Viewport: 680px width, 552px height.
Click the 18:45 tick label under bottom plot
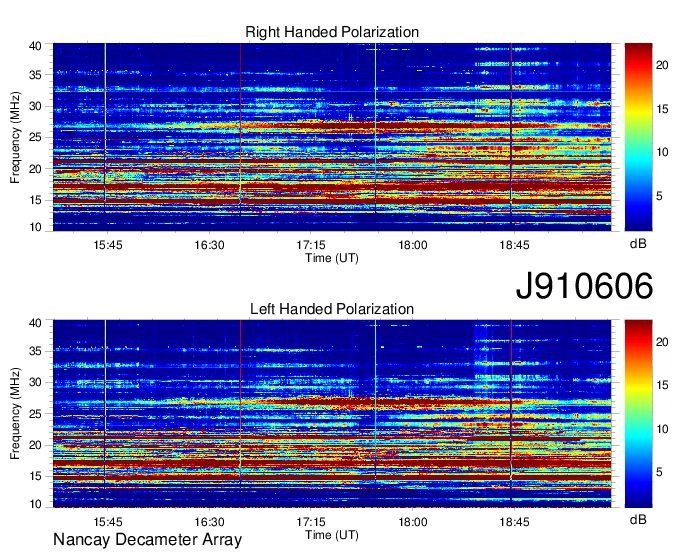(514, 522)
